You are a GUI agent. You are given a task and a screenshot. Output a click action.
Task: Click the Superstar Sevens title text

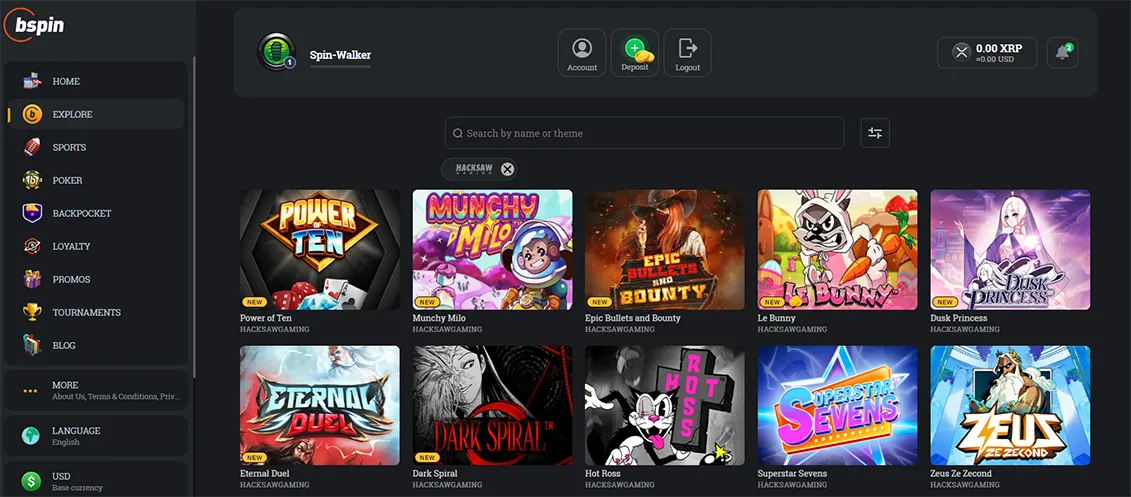coord(792,474)
